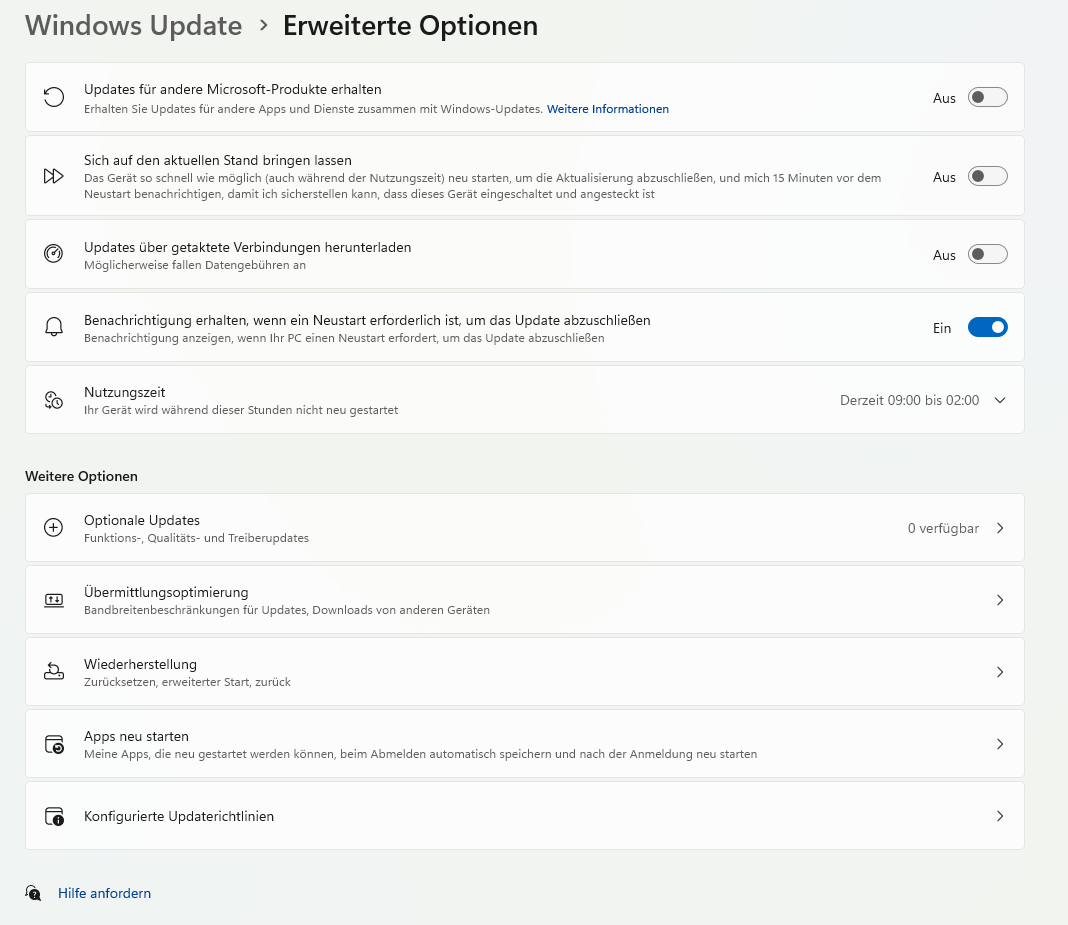Enable downloads über getaktete Verbindungen
The width and height of the screenshot is (1068, 925).
987,254
